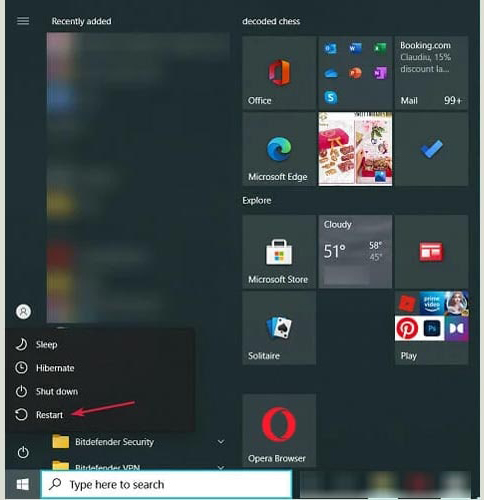484x500 pixels.
Task: Click the 'Type here to search' box
Action: point(166,484)
